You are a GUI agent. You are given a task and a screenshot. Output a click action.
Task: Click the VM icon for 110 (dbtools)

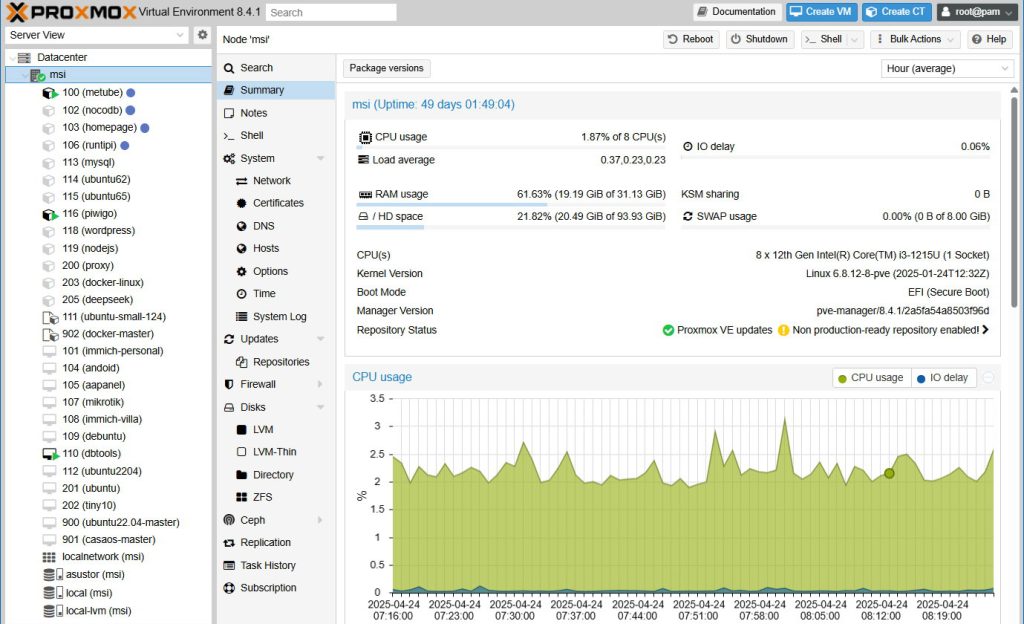[x=50, y=454]
